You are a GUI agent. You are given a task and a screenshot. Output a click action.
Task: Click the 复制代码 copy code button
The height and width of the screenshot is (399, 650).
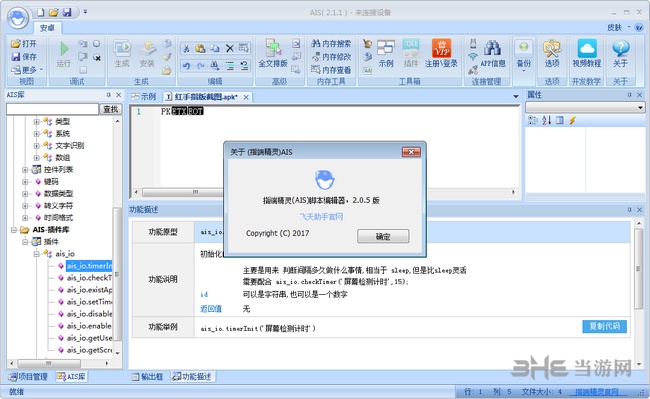click(x=604, y=326)
